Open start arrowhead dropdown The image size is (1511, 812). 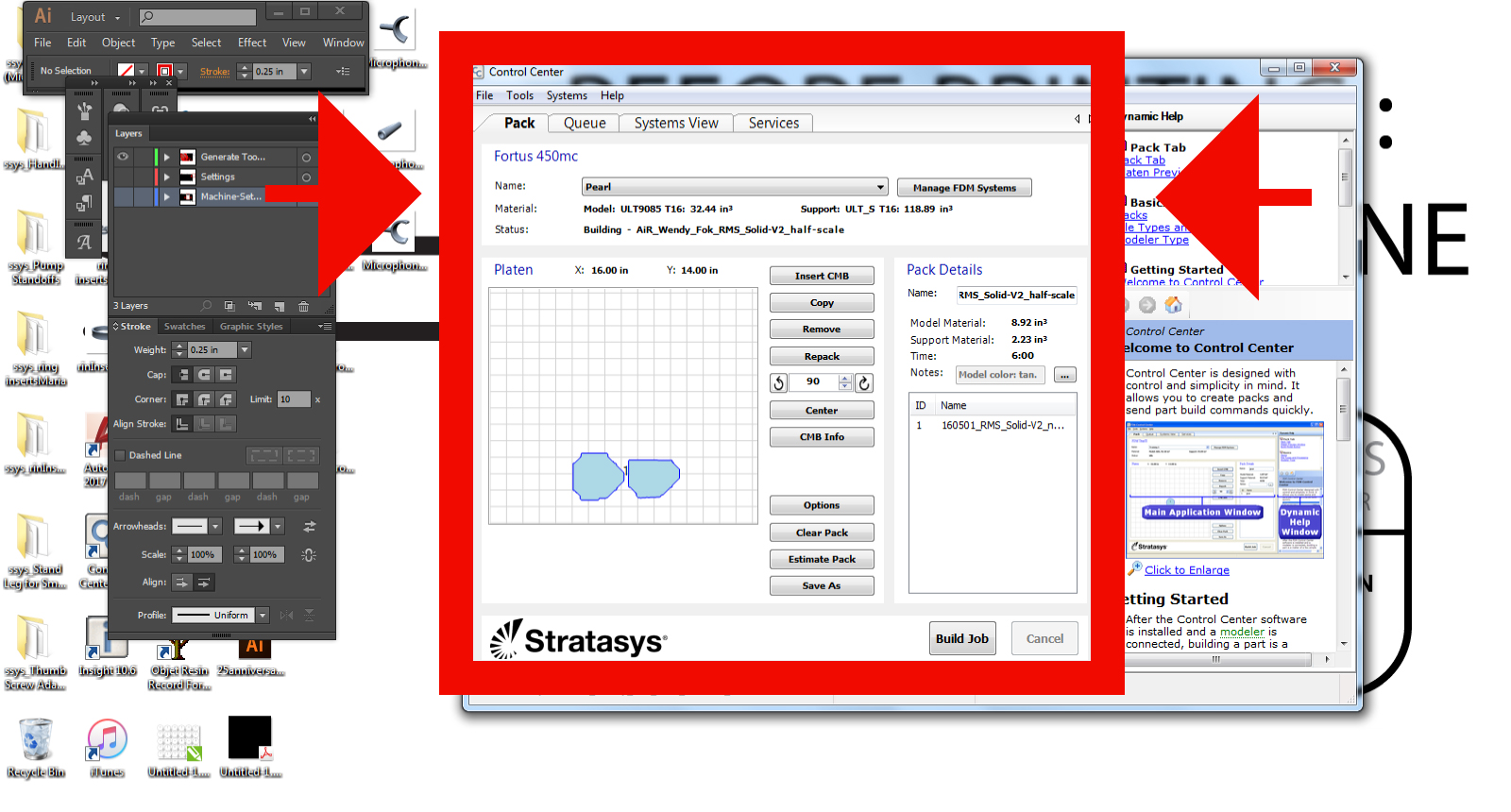point(215,527)
